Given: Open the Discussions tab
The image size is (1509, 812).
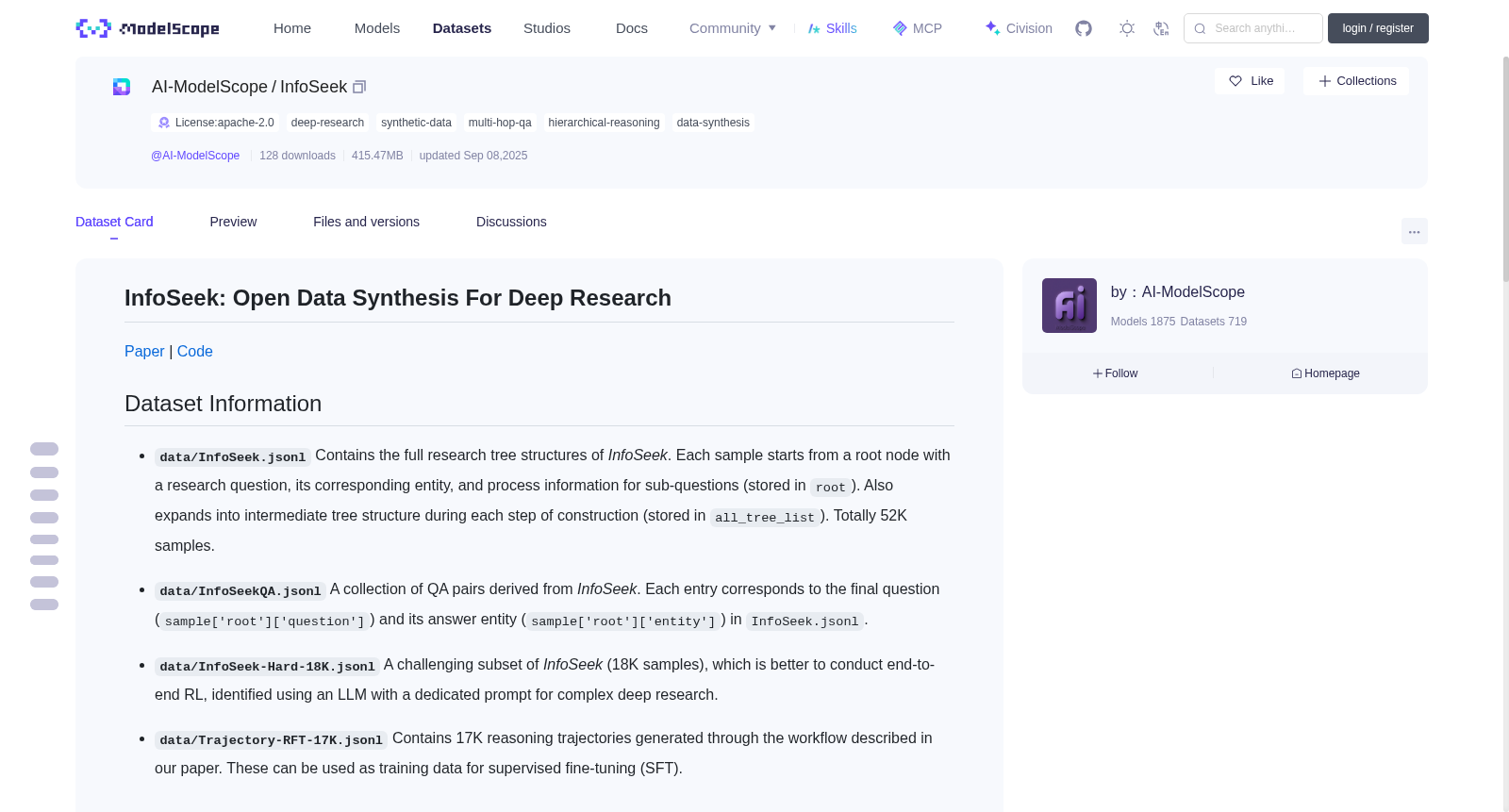Looking at the screenshot, I should coord(511,222).
